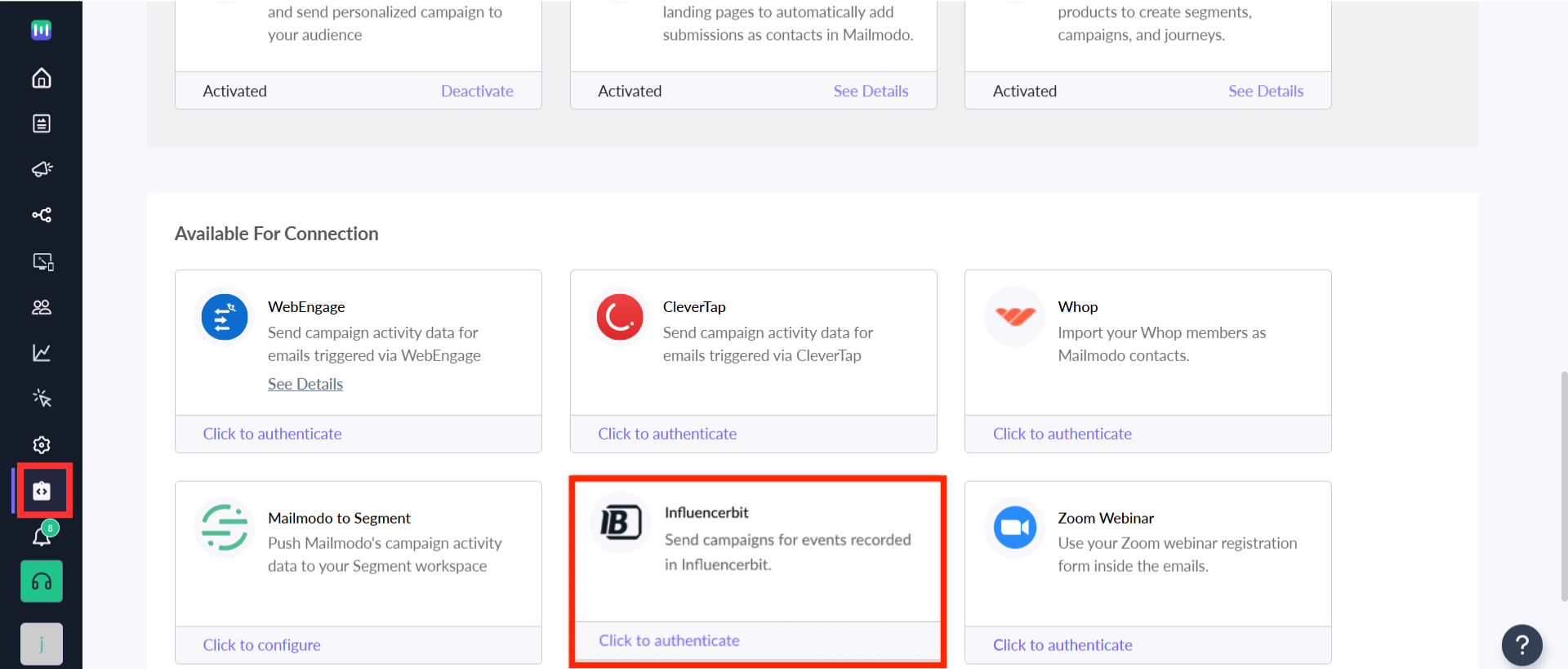Select the Influencerbit card title
The image size is (1568, 669).
(x=706, y=513)
